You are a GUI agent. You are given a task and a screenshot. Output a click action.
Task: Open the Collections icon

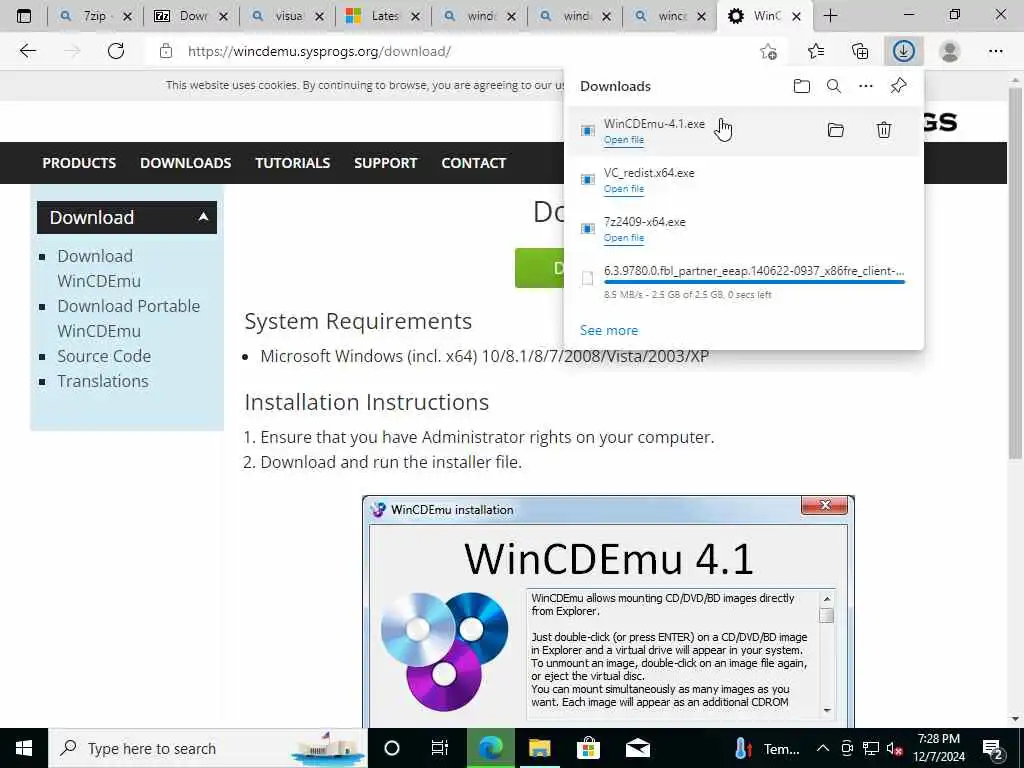(x=860, y=51)
